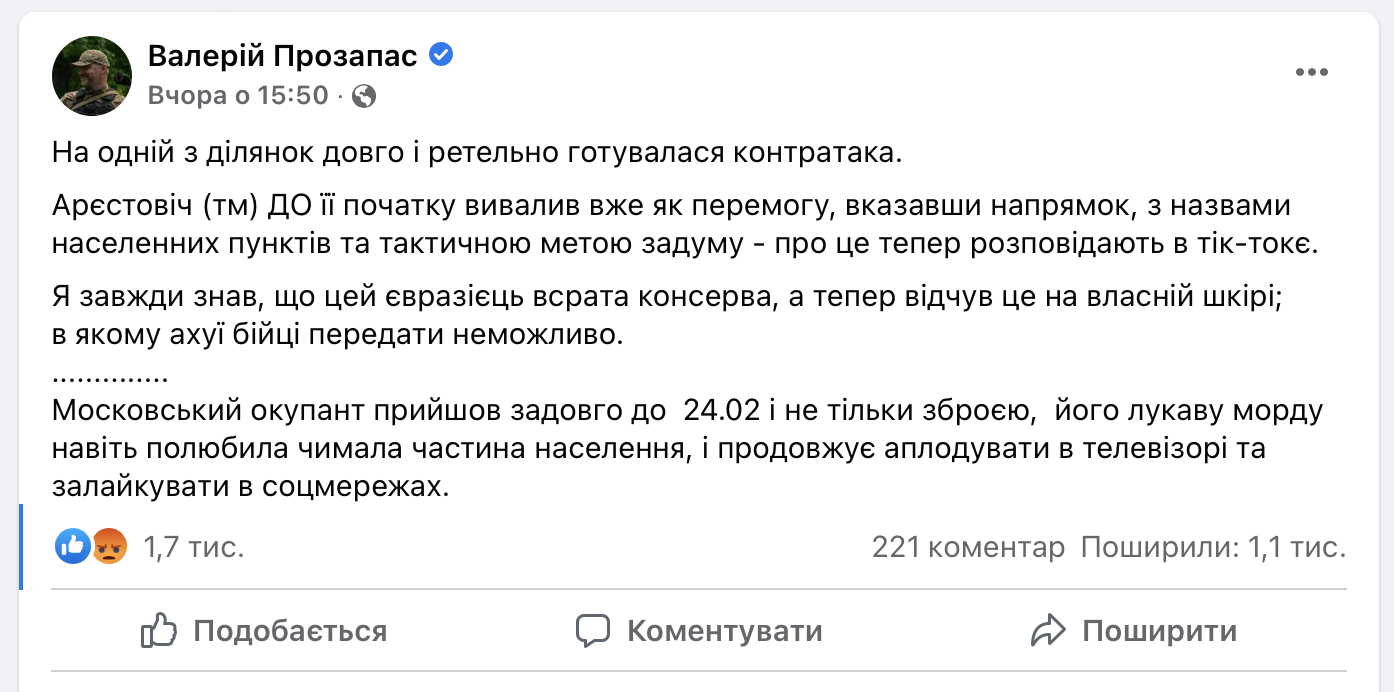View the Поширили: 1,1 тис. shares list
Screen dimensions: 1394x692
[1213, 547]
